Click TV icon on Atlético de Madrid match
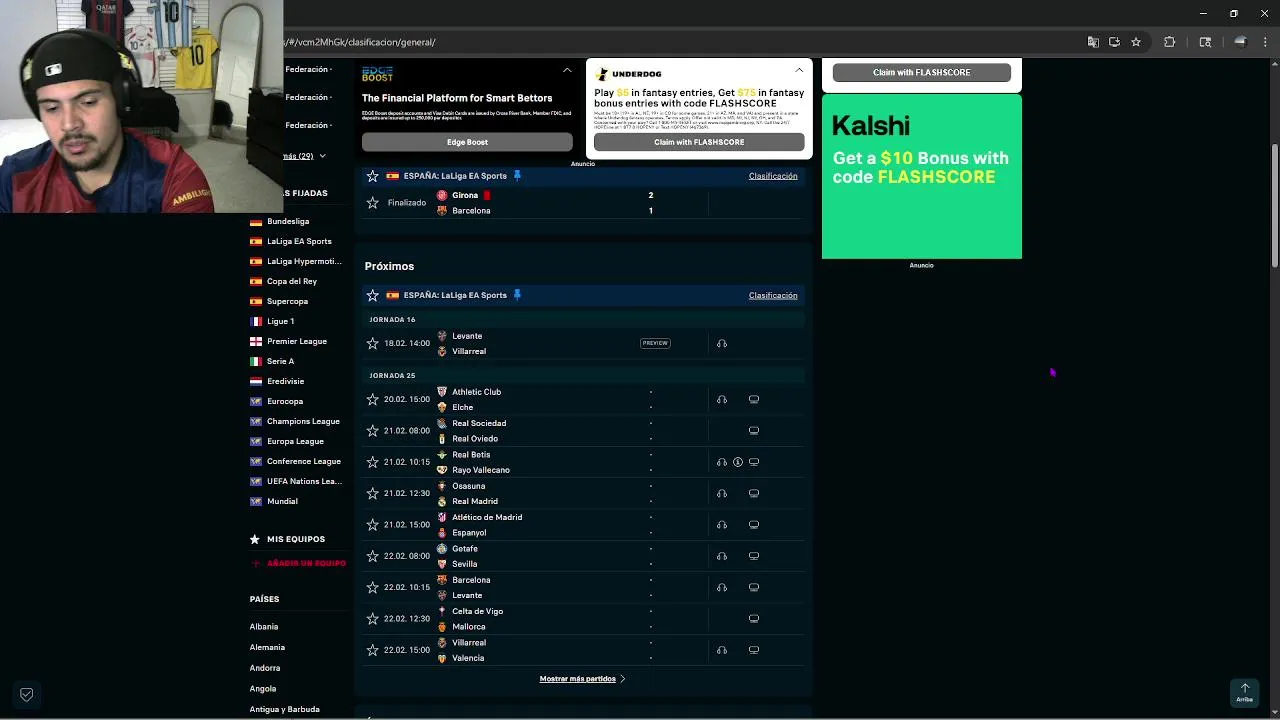This screenshot has height=720, width=1280. [754, 525]
